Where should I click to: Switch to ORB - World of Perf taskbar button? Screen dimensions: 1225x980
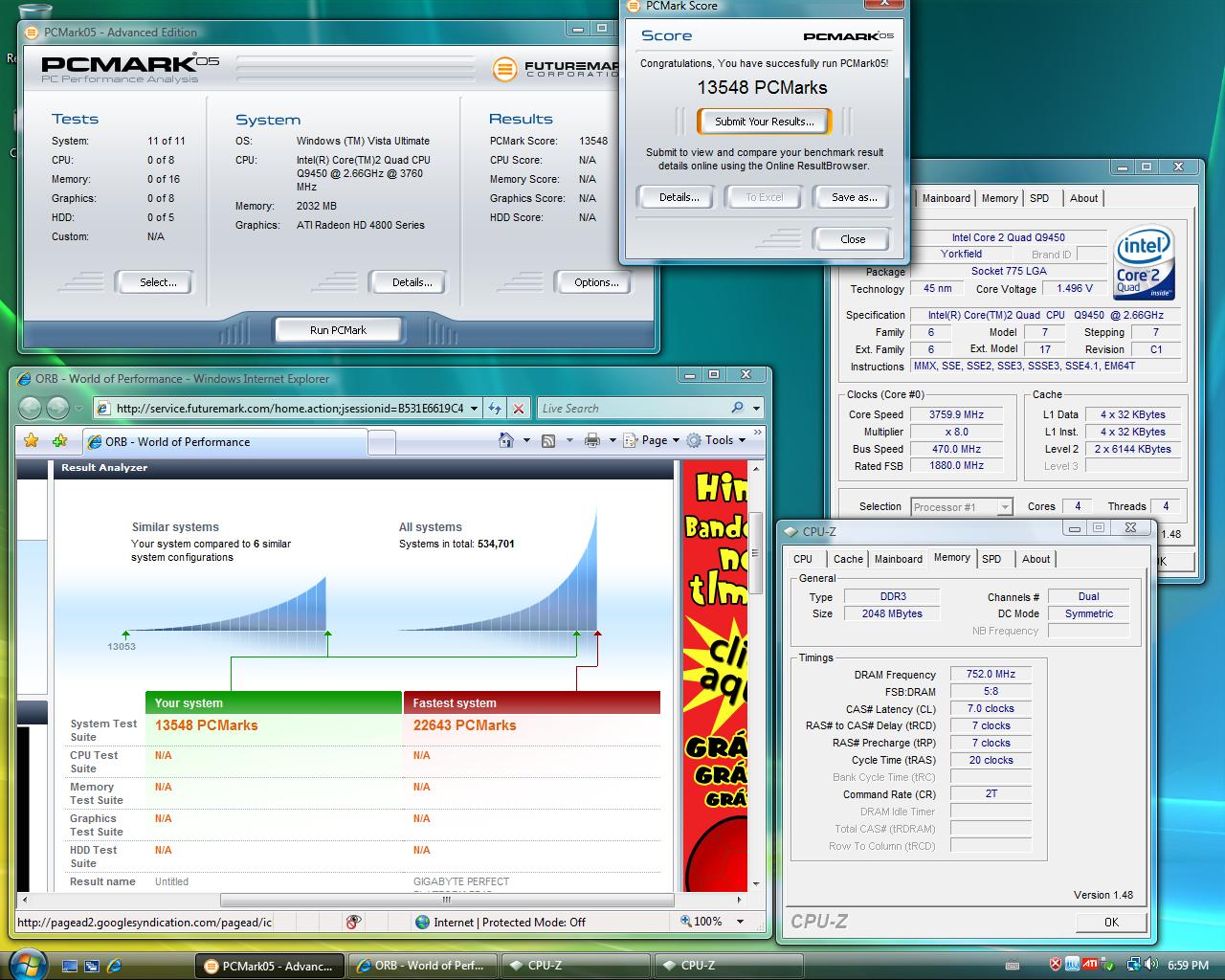[423, 966]
